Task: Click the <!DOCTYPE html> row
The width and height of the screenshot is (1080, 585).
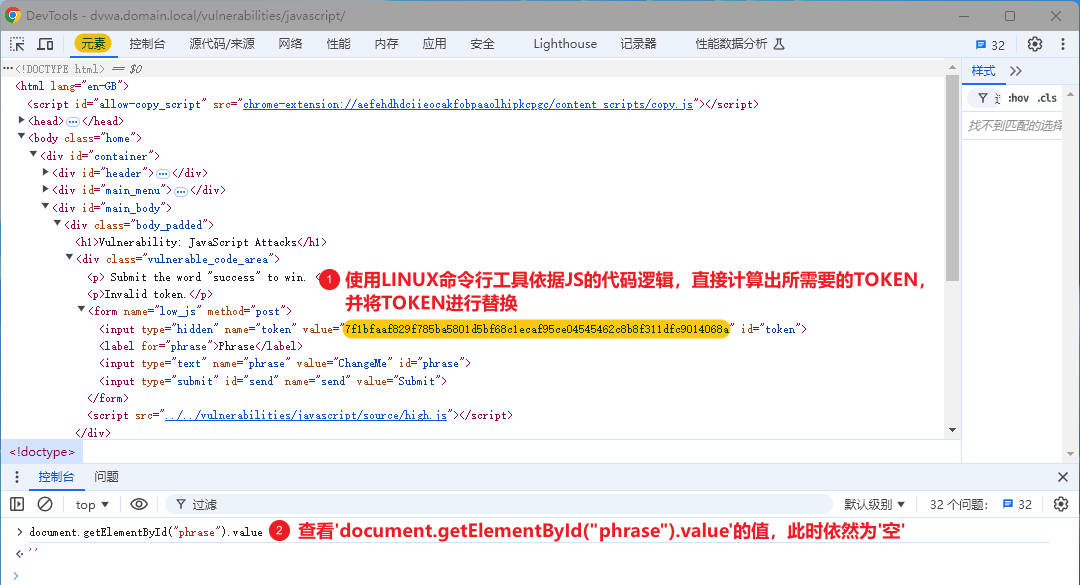Action: tap(59, 69)
